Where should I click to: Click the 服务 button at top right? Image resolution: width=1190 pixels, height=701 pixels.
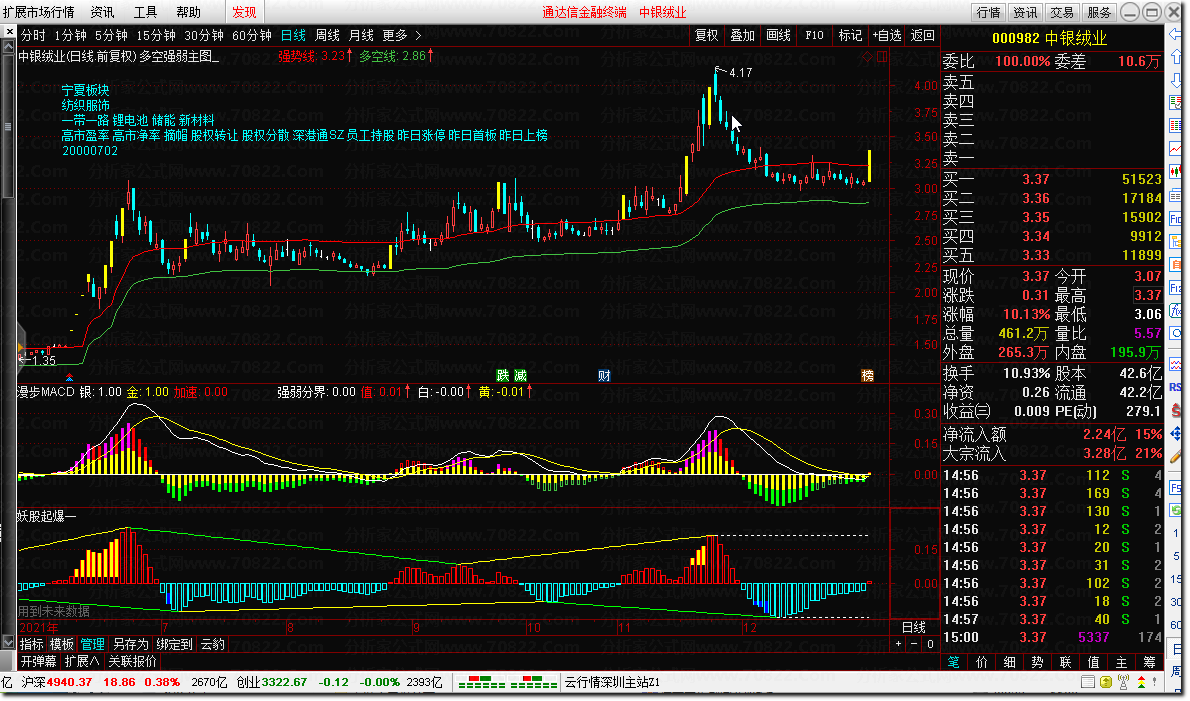coord(1099,12)
